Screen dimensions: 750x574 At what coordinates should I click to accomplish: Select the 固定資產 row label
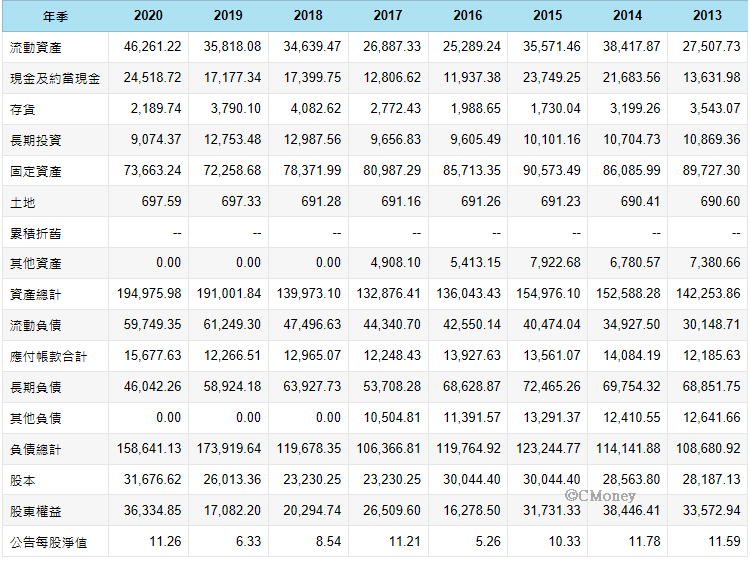coord(36,171)
